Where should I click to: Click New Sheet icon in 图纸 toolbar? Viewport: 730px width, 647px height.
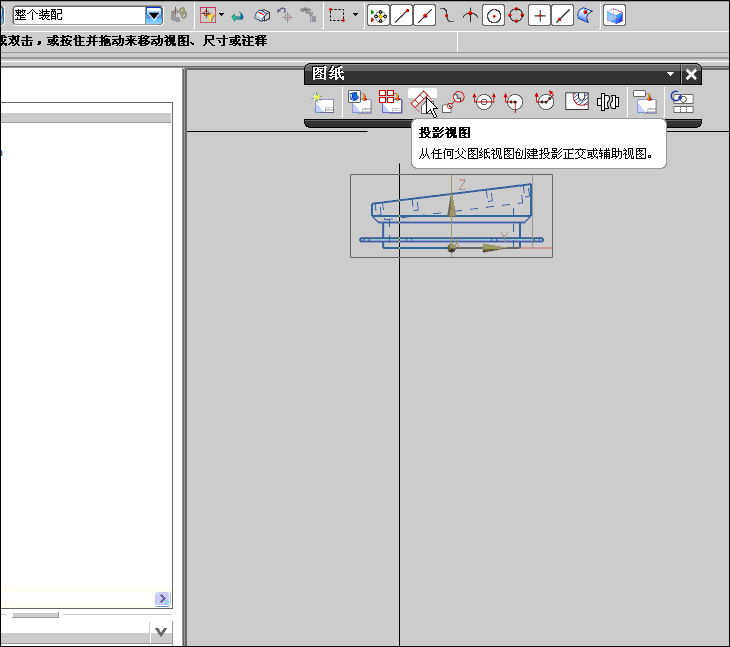click(323, 102)
